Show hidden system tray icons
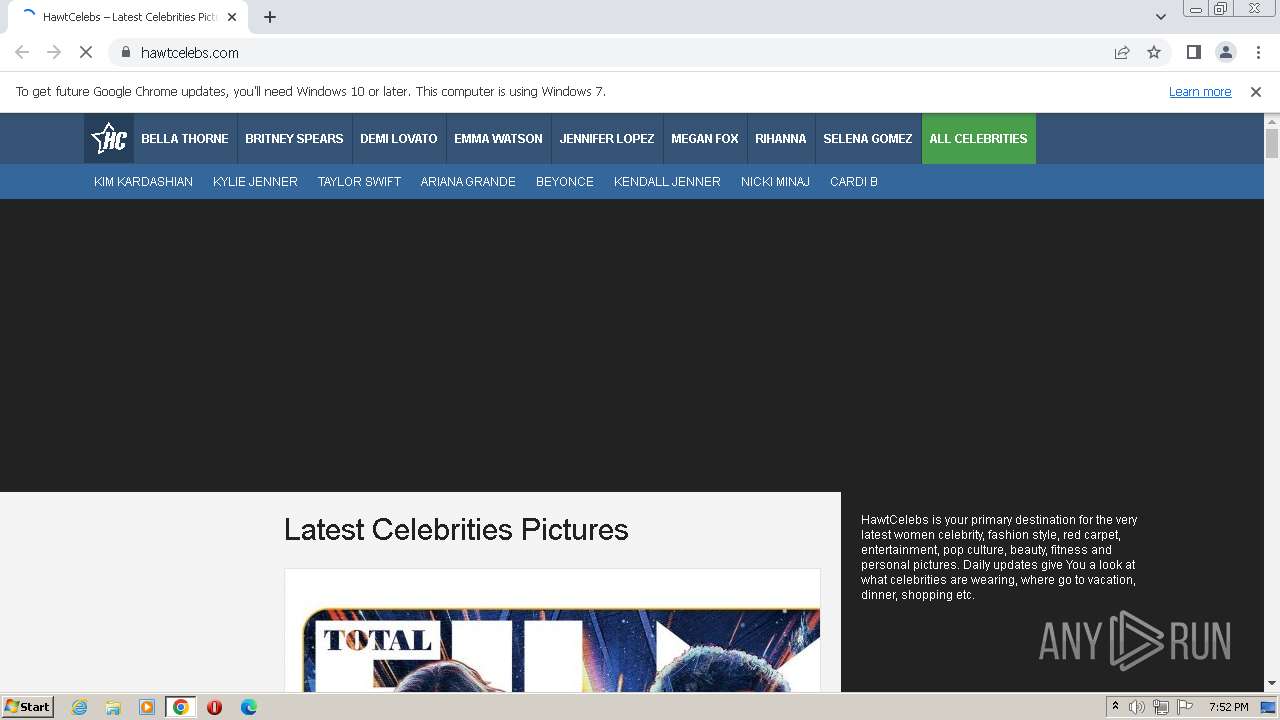Screen dimensions: 1280x720 tap(1115, 707)
